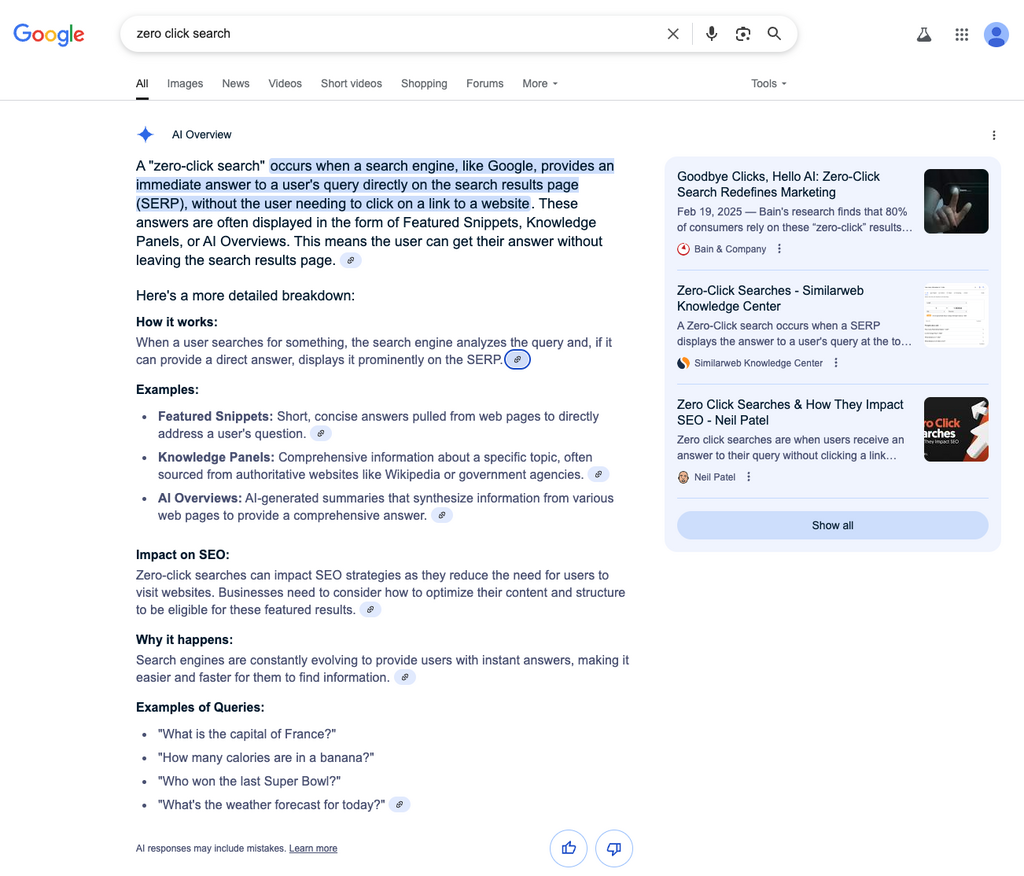Viewport: 1024px width, 876px height.
Task: Start voice search with microphone
Action: (x=711, y=34)
